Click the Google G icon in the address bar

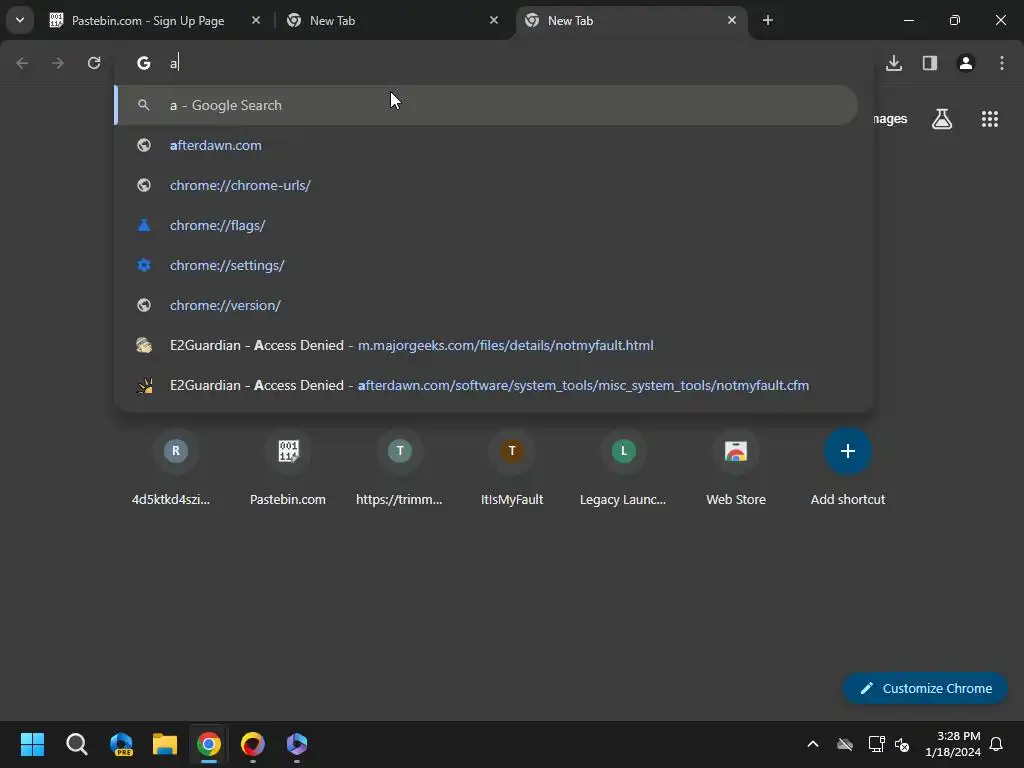click(144, 63)
